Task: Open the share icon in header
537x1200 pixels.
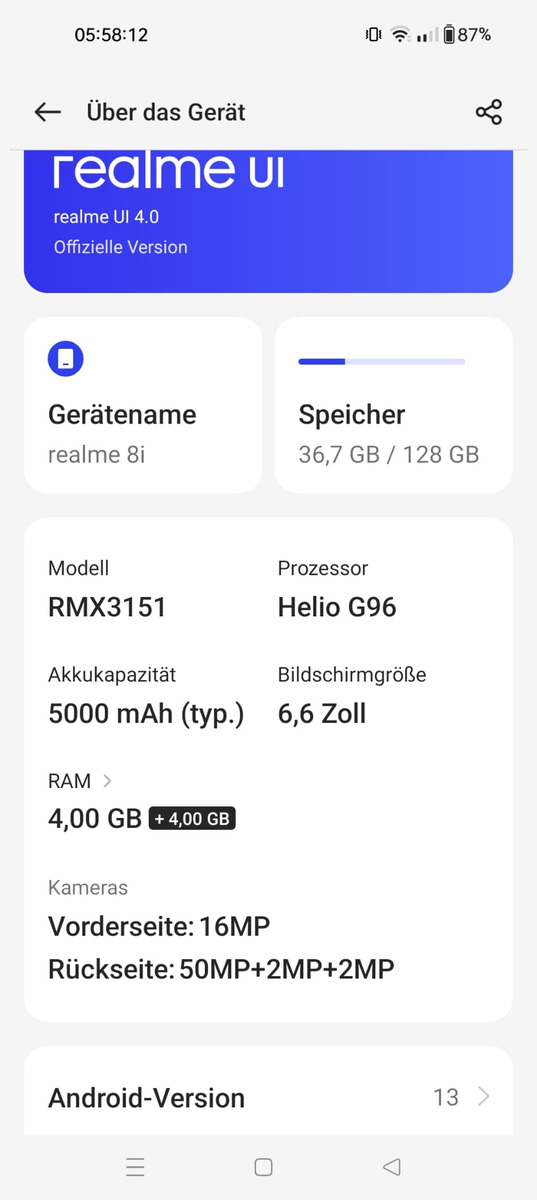Action: pyautogui.click(x=488, y=112)
